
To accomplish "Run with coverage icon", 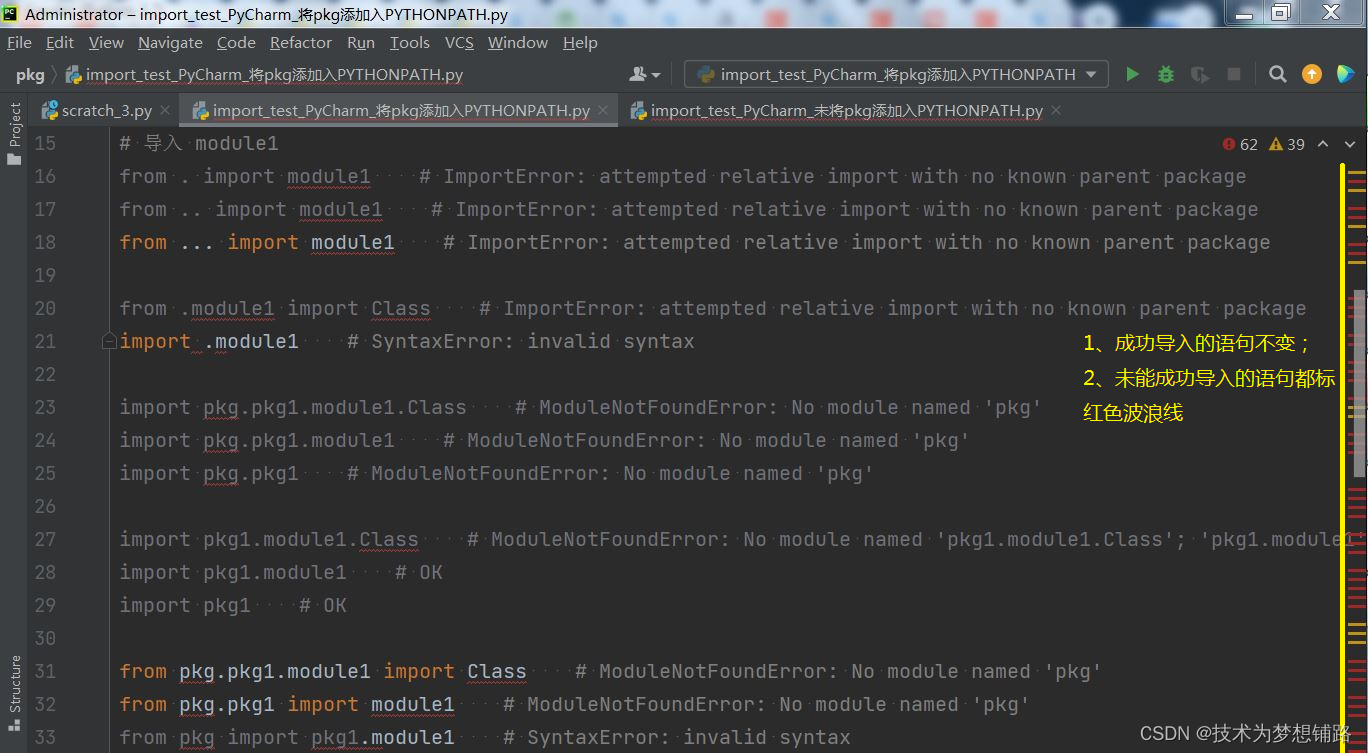I will [1200, 74].
